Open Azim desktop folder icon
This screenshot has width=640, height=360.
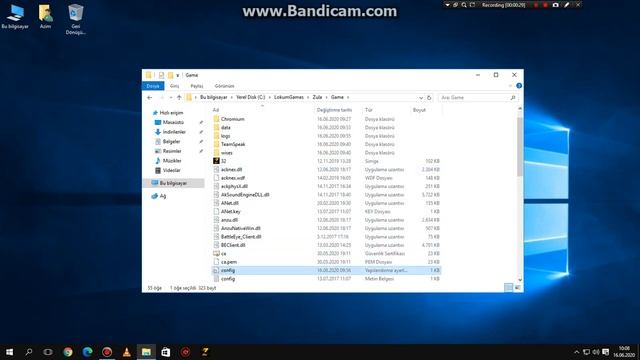(45, 17)
